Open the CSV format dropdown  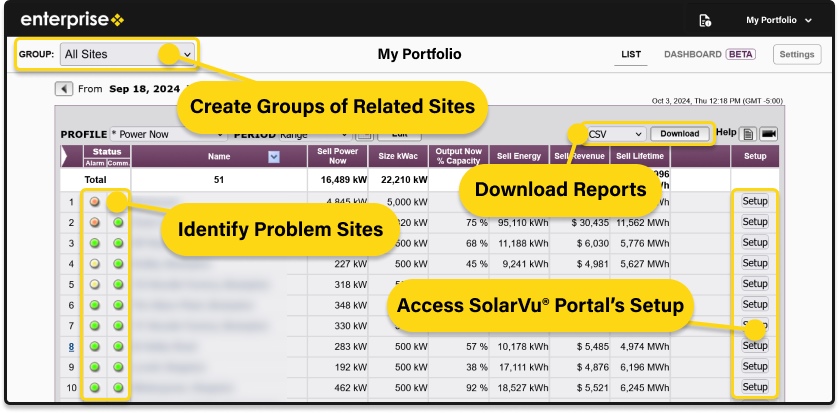point(614,134)
